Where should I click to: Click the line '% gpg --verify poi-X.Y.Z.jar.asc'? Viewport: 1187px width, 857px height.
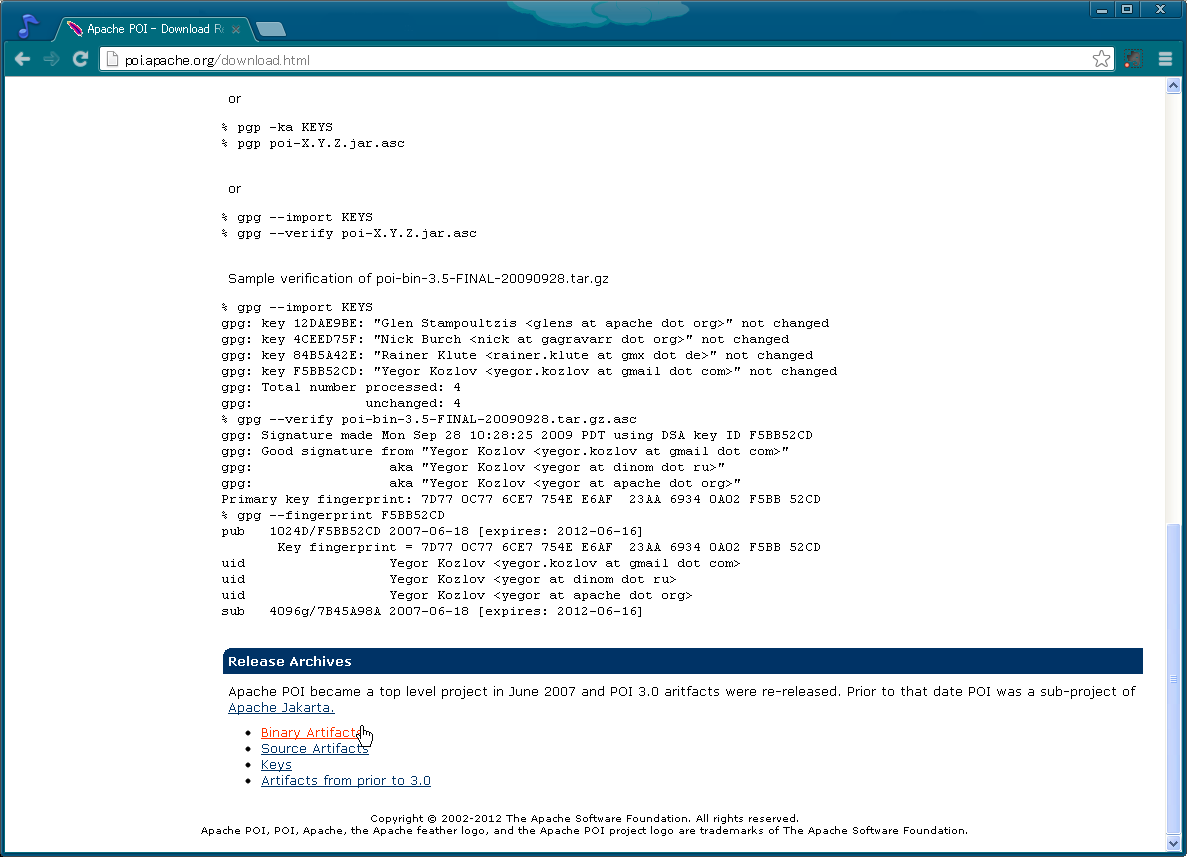349,233
